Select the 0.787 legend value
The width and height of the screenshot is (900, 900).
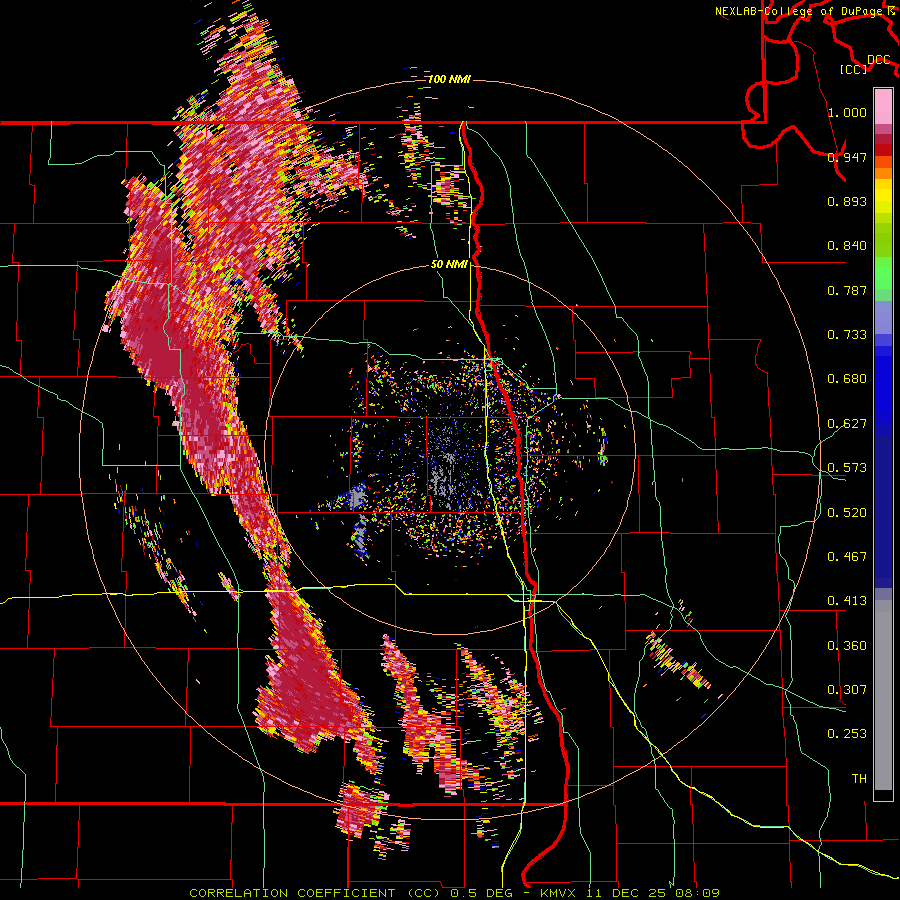tap(847, 290)
